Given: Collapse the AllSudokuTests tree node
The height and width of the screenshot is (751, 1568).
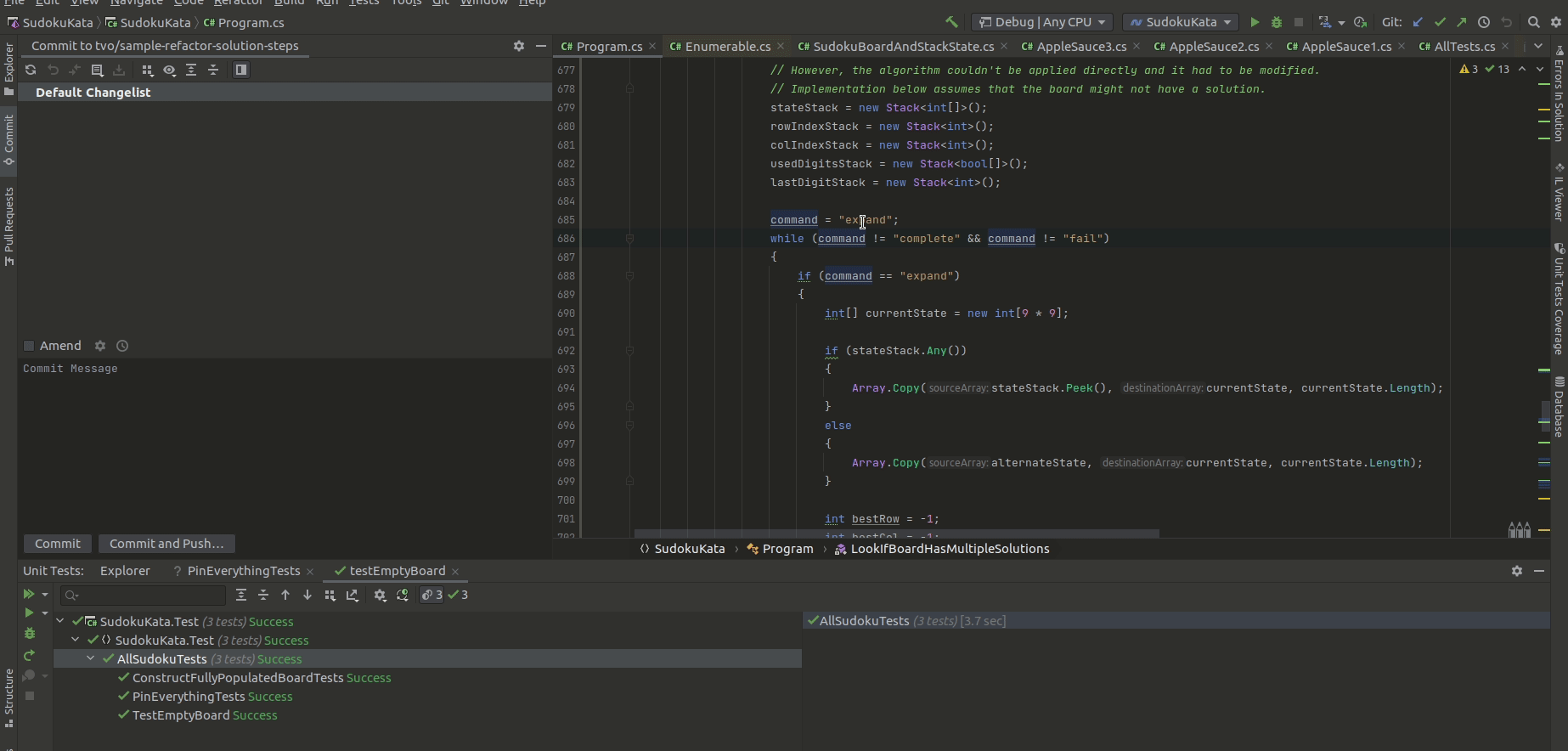Looking at the screenshot, I should tap(91, 659).
